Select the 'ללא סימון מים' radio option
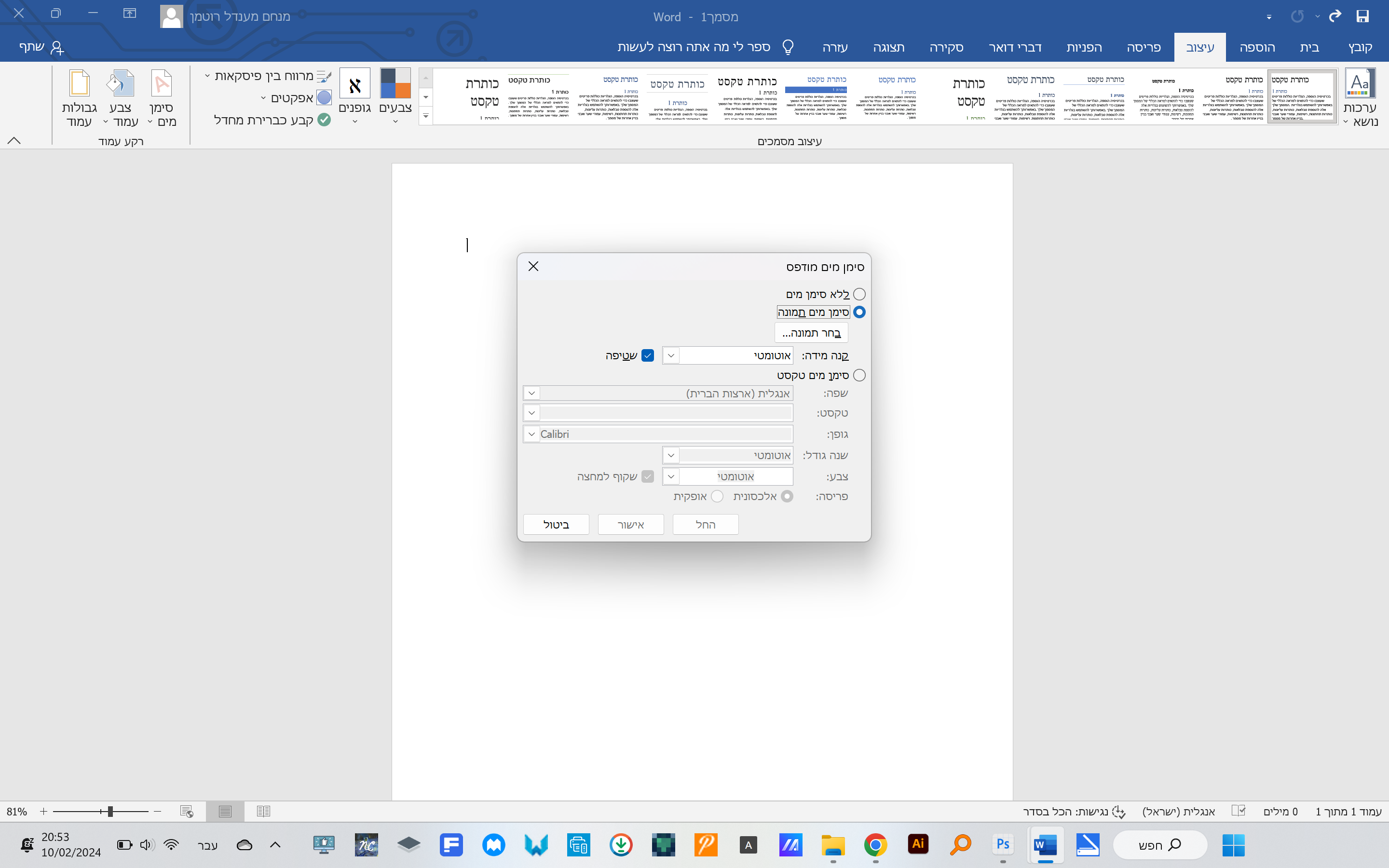The height and width of the screenshot is (868, 1389). pyautogui.click(x=858, y=294)
